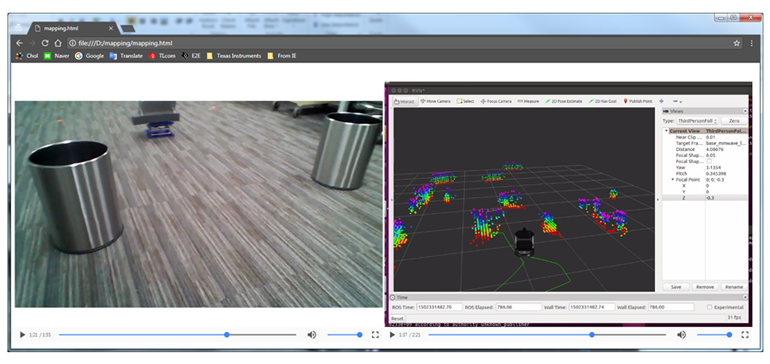Open a new browser tab
770x364 pixels.
(128, 28)
